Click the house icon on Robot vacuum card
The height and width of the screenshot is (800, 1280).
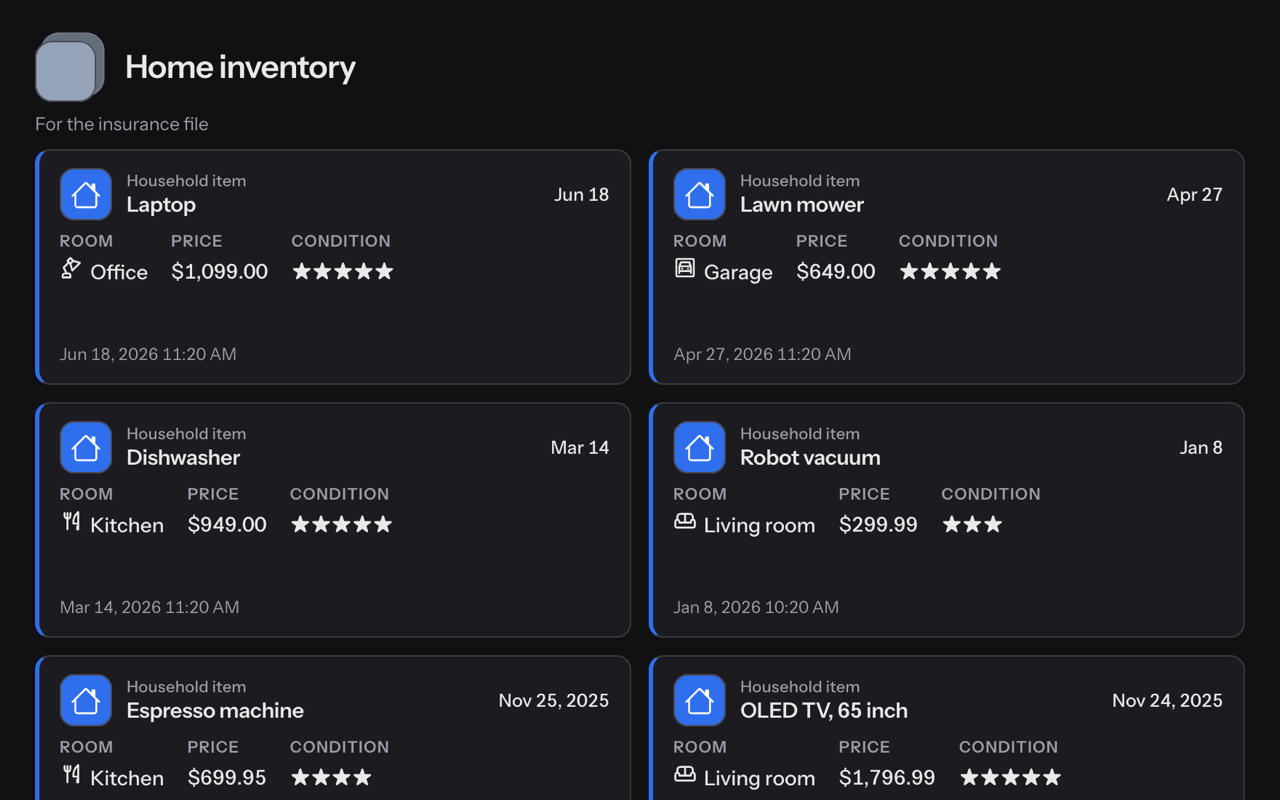700,447
